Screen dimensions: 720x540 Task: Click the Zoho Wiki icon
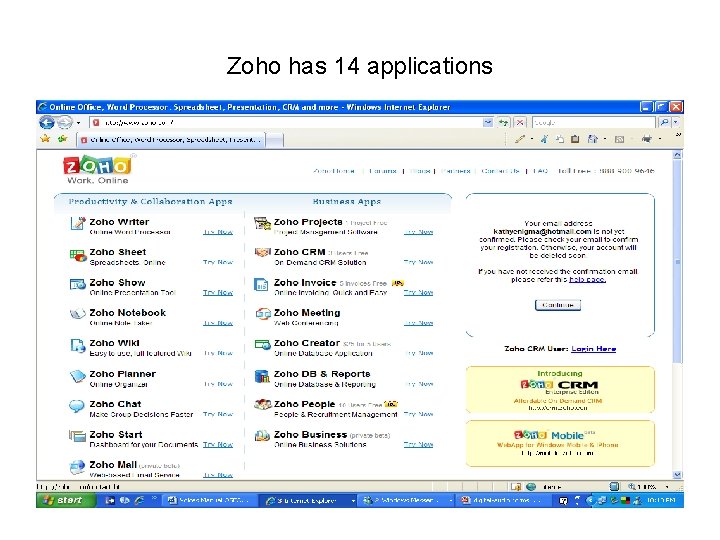tap(78, 345)
